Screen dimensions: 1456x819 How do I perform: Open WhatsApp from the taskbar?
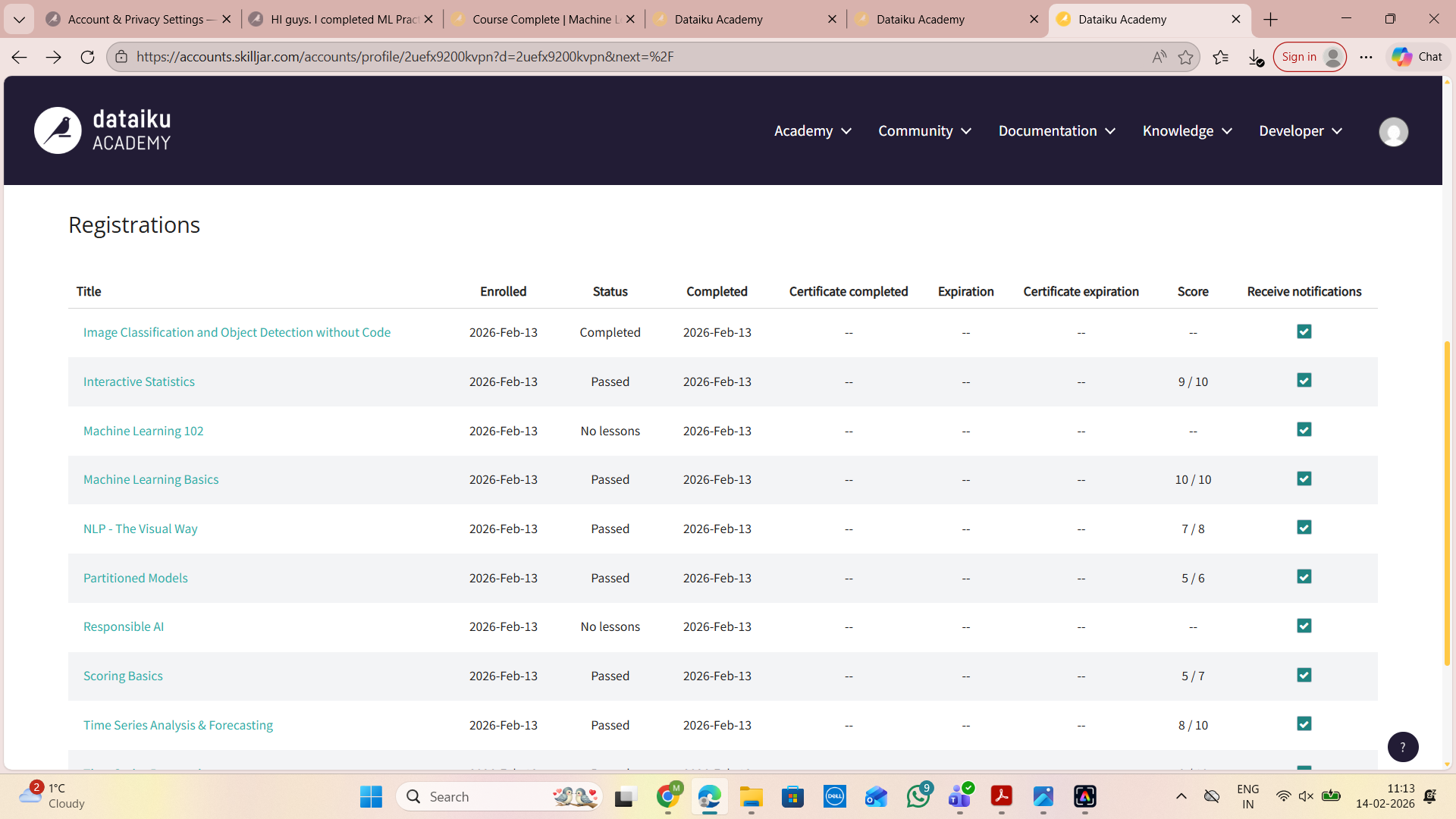tap(918, 796)
